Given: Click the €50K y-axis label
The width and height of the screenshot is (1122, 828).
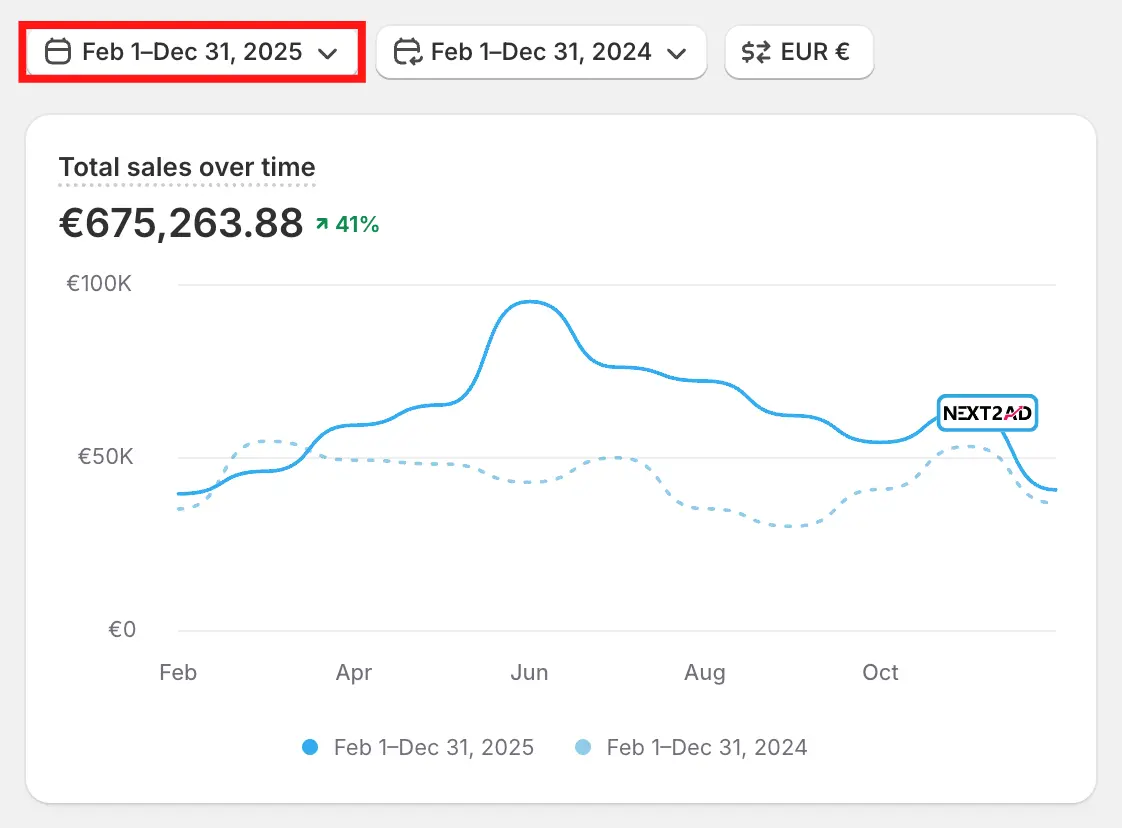Looking at the screenshot, I should point(105,457).
